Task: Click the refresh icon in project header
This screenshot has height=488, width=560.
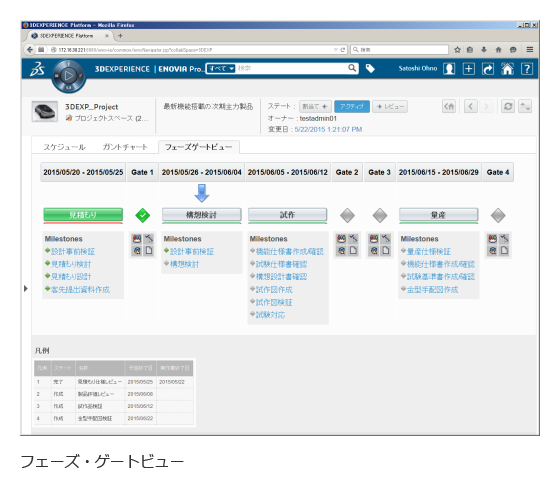Action: point(508,106)
